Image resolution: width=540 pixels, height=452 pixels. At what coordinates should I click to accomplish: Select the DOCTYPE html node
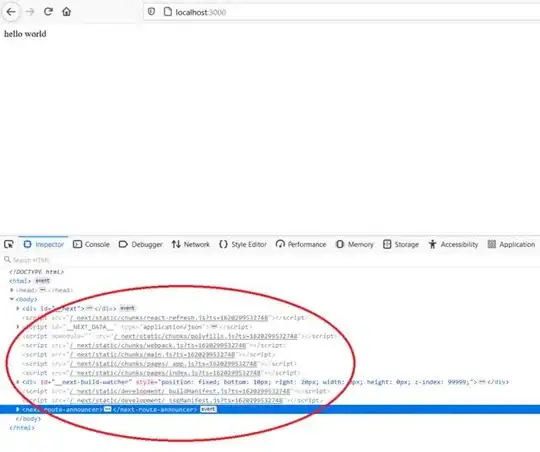[x=37, y=272]
